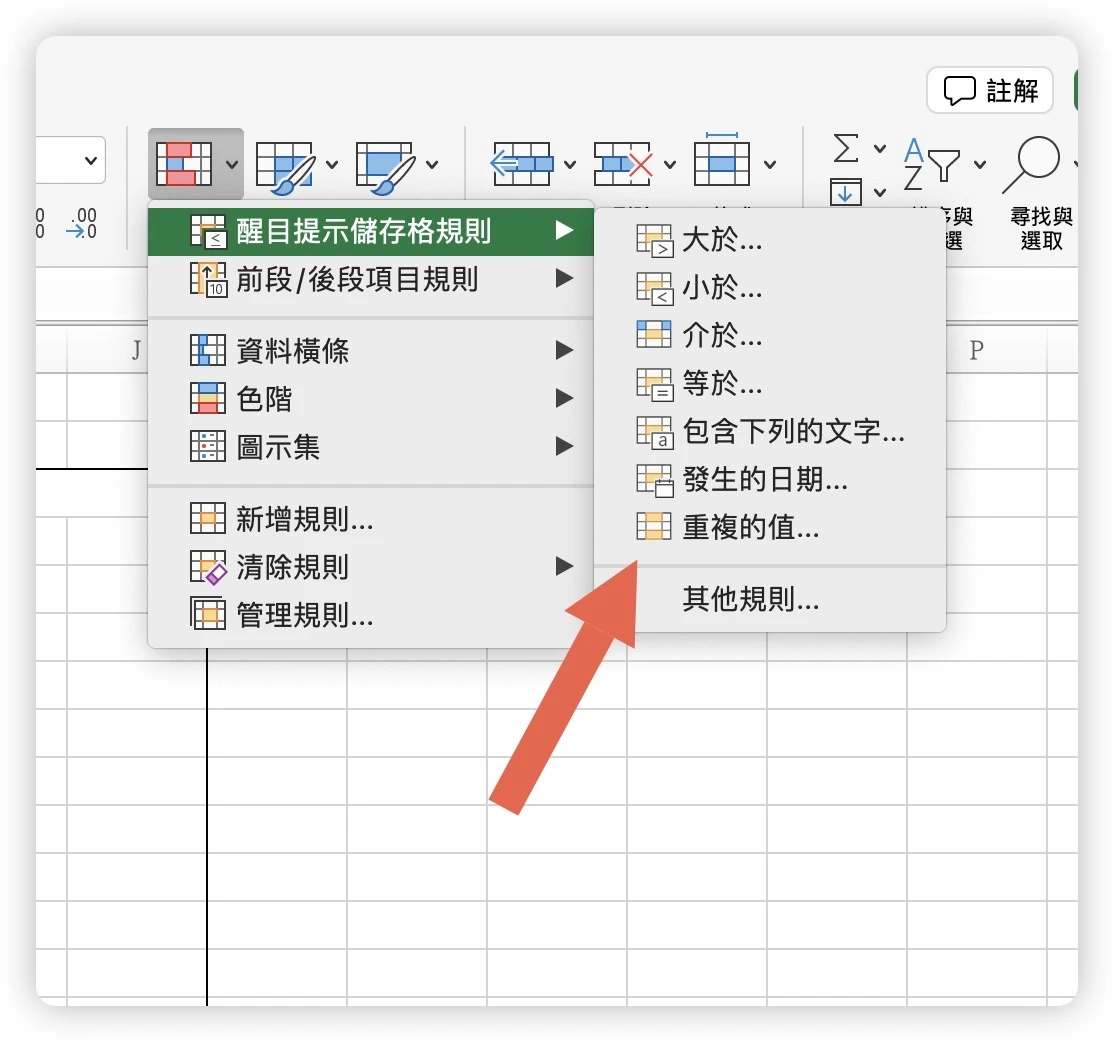Select column J header

(107, 349)
